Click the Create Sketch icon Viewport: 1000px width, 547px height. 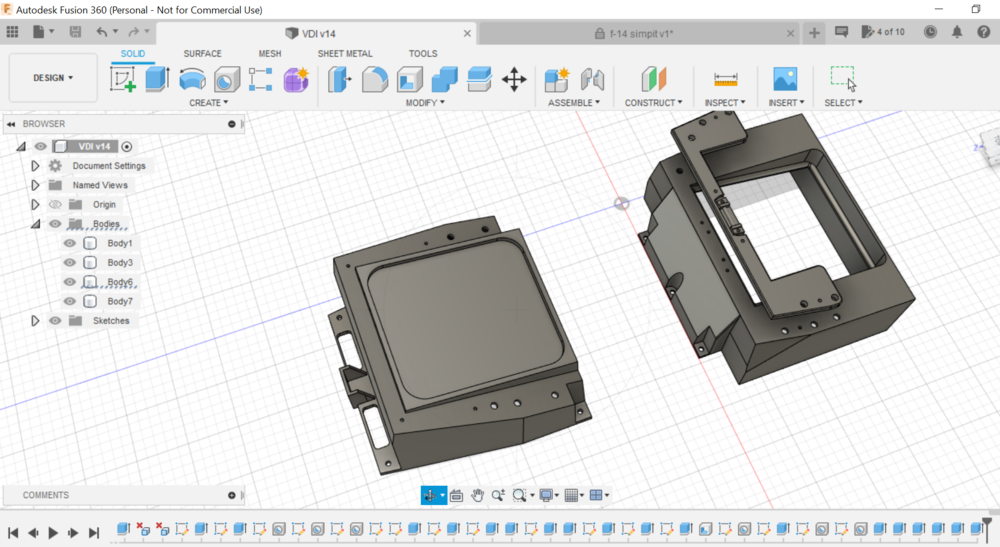123,79
